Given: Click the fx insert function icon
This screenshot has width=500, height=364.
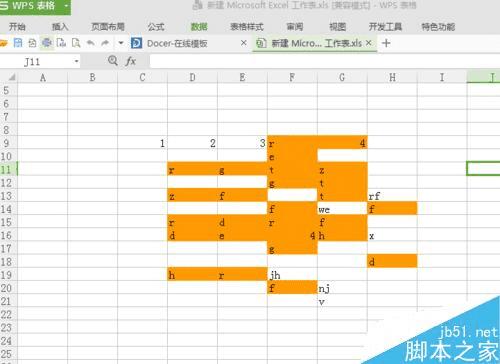Looking at the screenshot, I should click(130, 61).
